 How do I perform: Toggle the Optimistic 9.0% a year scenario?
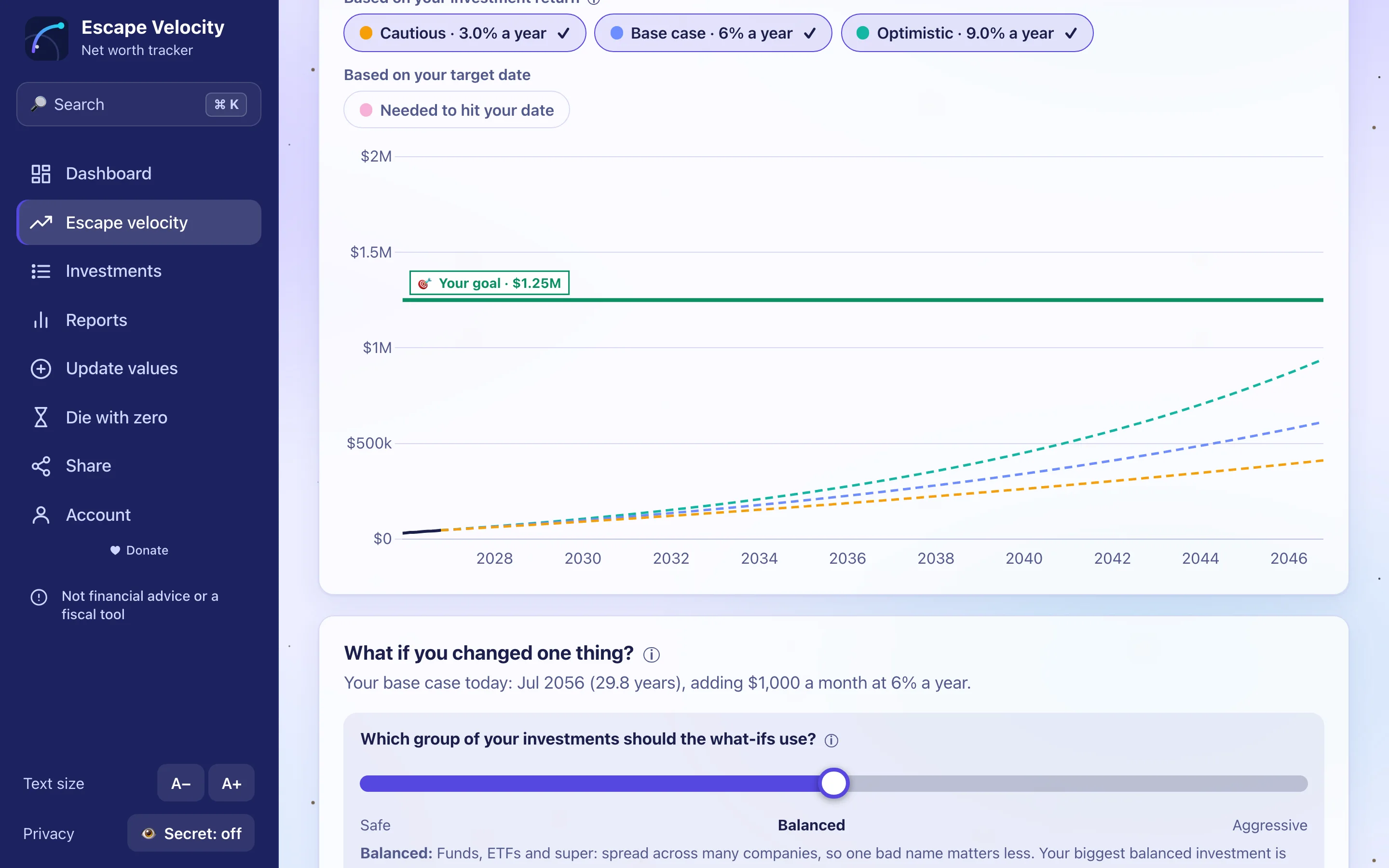tap(967, 33)
